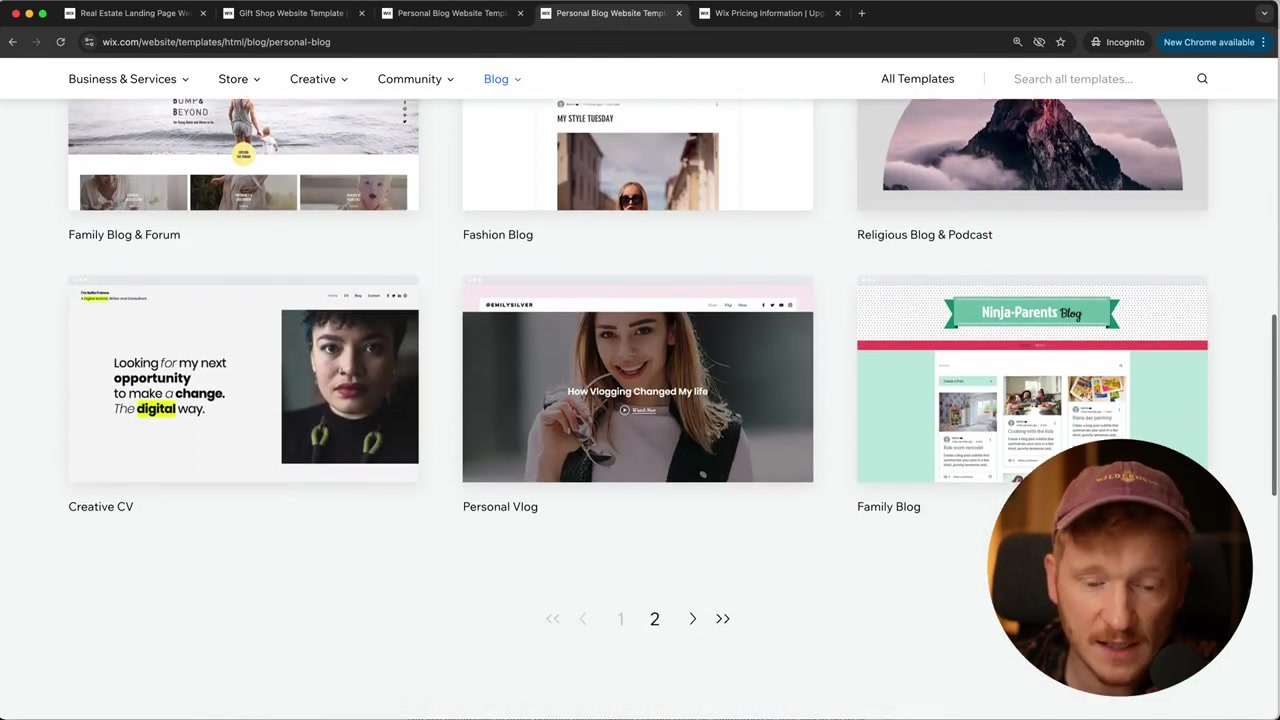Click the eye-slash tracking protection icon
This screenshot has width=1280, height=720.
click(x=1039, y=42)
